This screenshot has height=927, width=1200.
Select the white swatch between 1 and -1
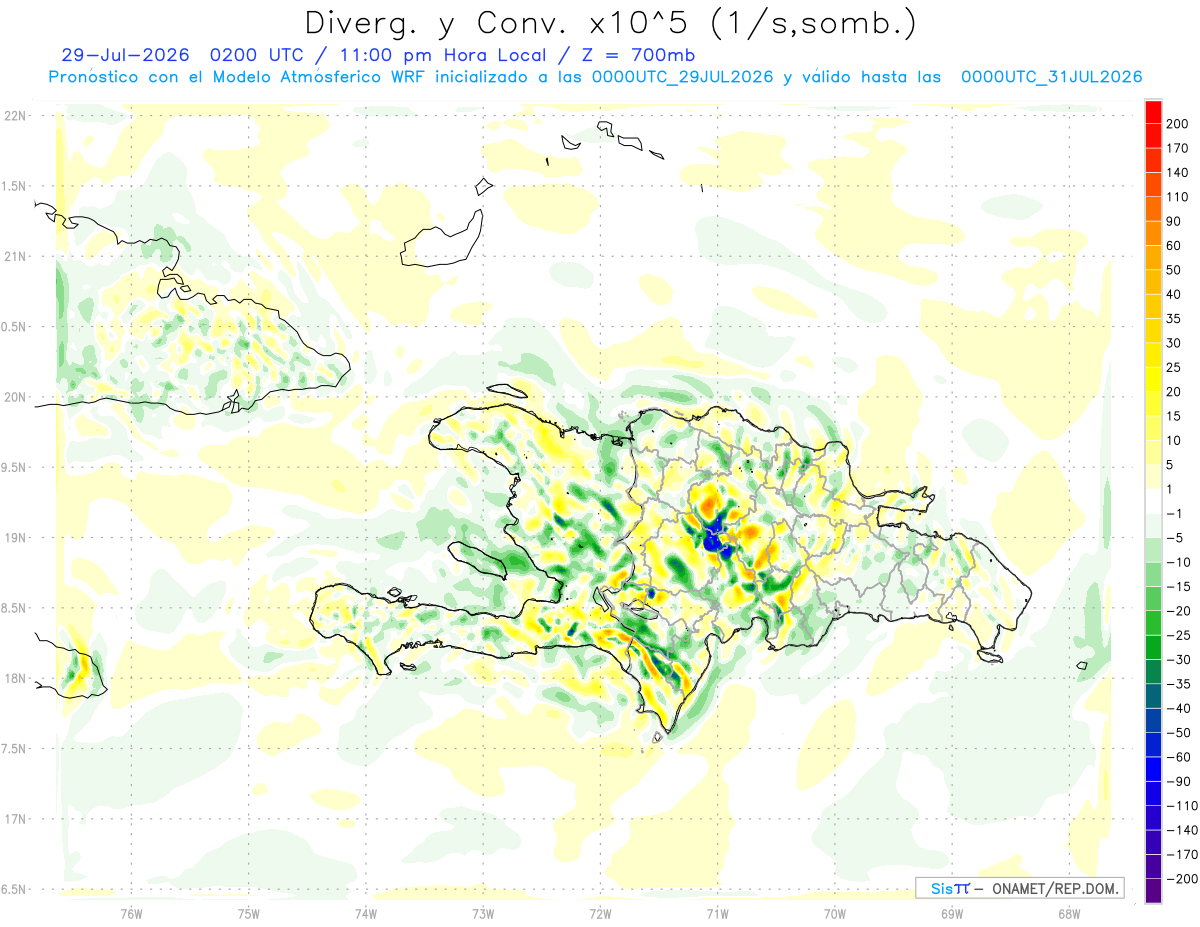(x=1153, y=501)
